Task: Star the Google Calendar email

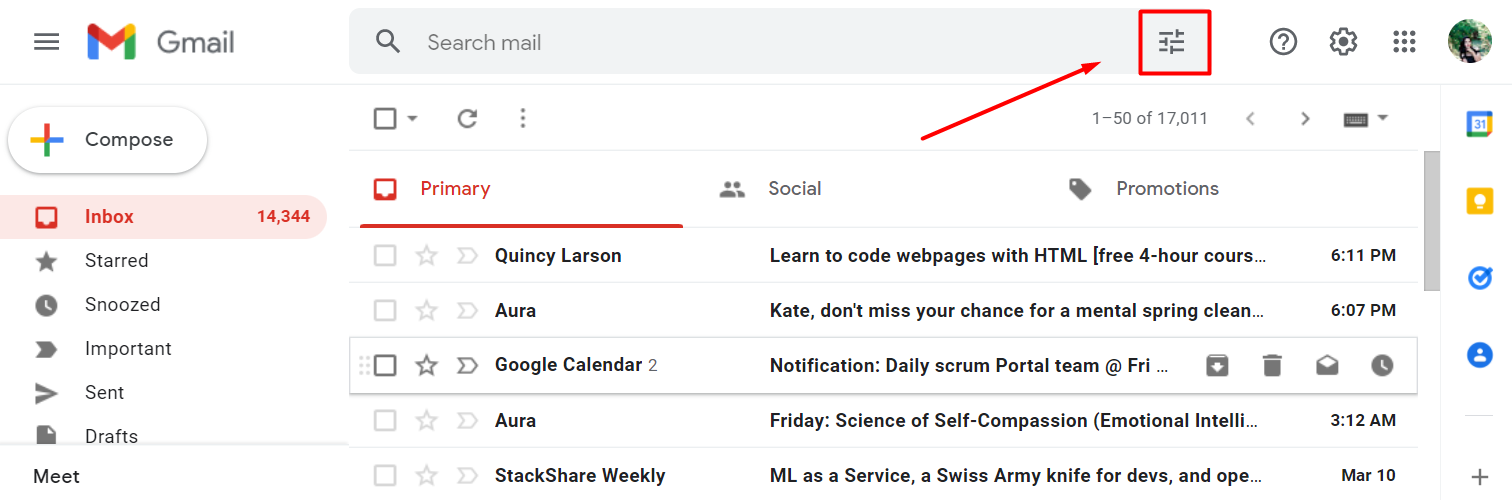Action: point(427,366)
